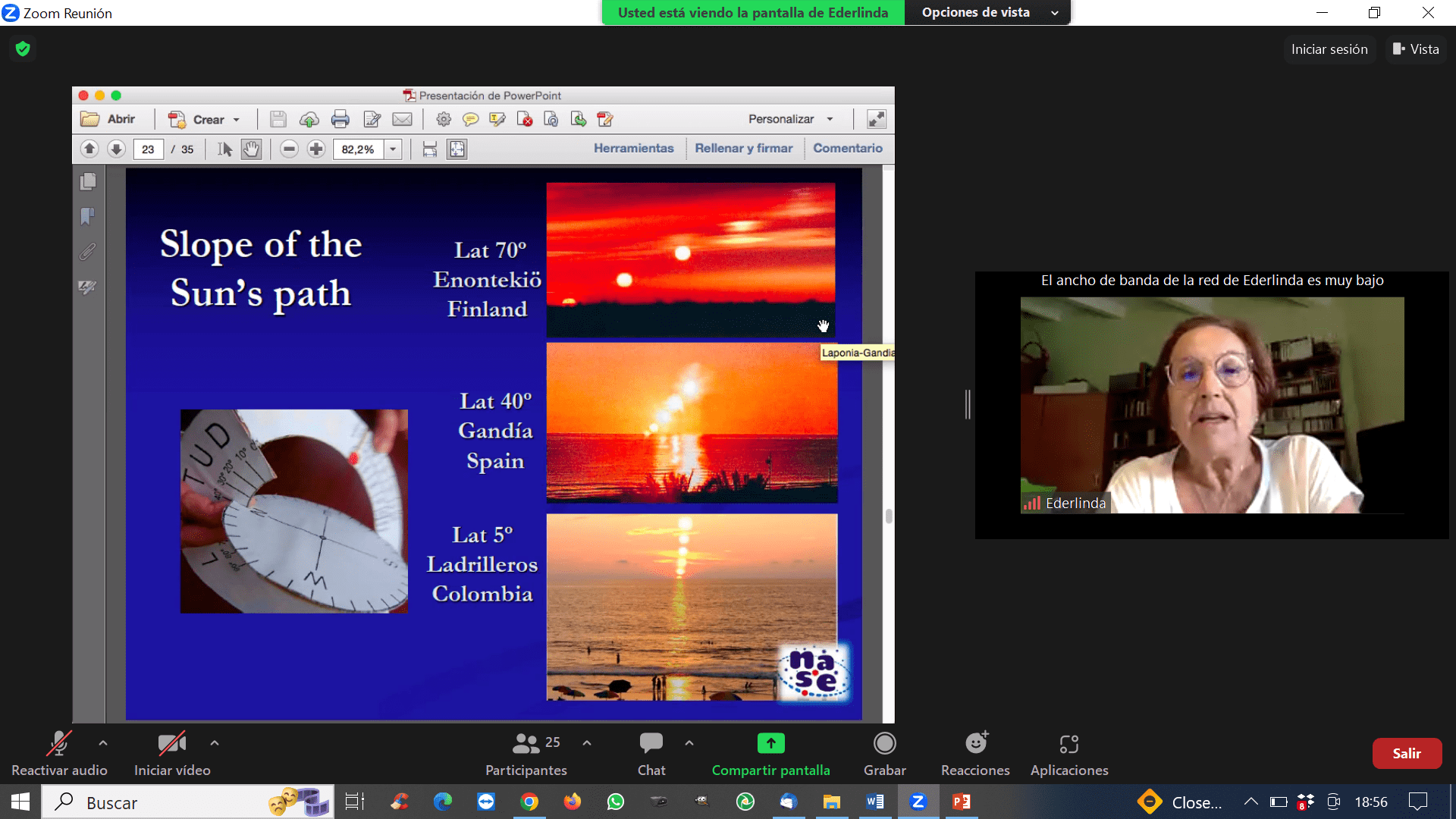Image resolution: width=1456 pixels, height=819 pixels.
Task: Click the zoom out minus button
Action: 289,149
